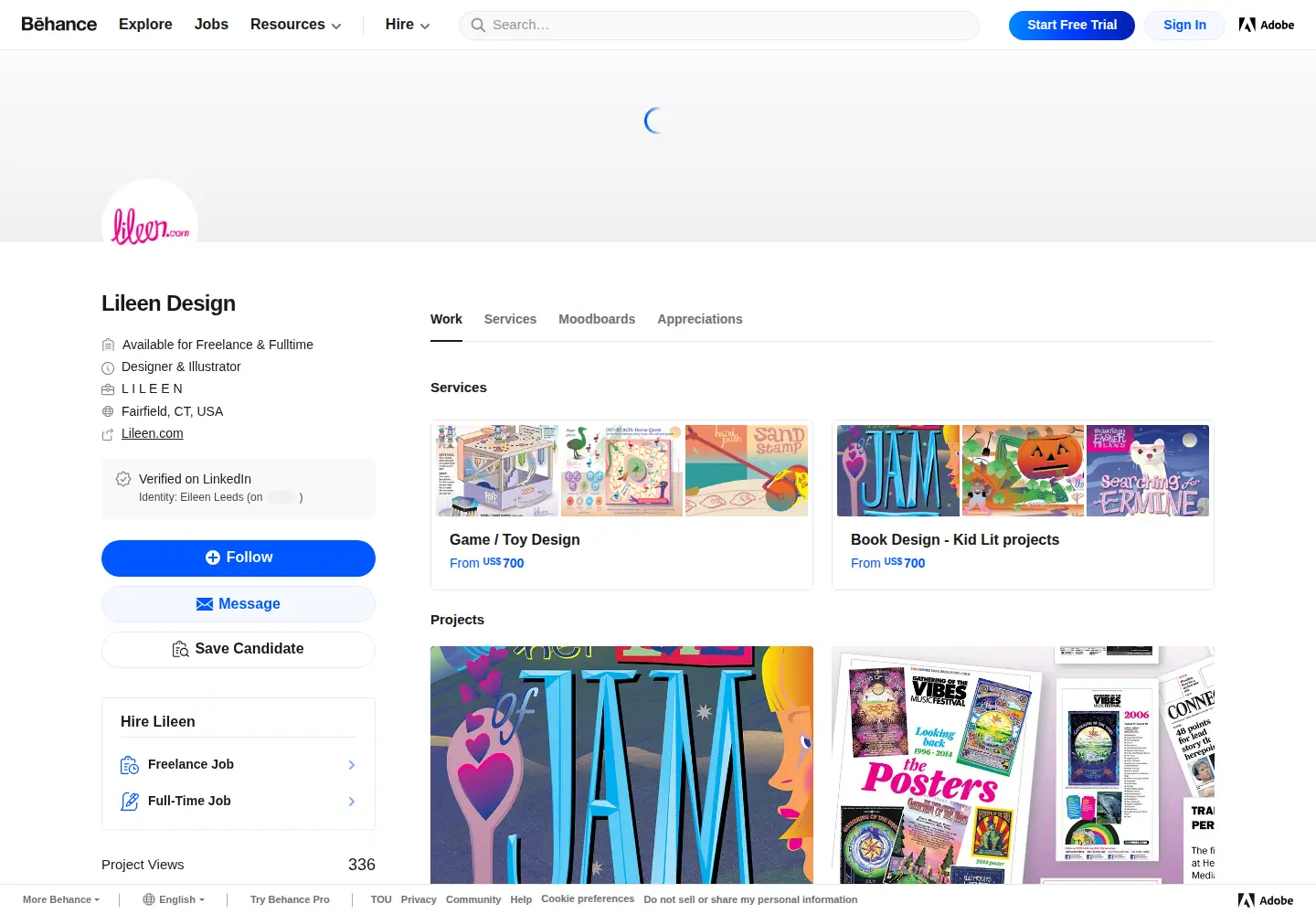Click the Full-Time Job pencil icon
1316x914 pixels.
point(130,802)
